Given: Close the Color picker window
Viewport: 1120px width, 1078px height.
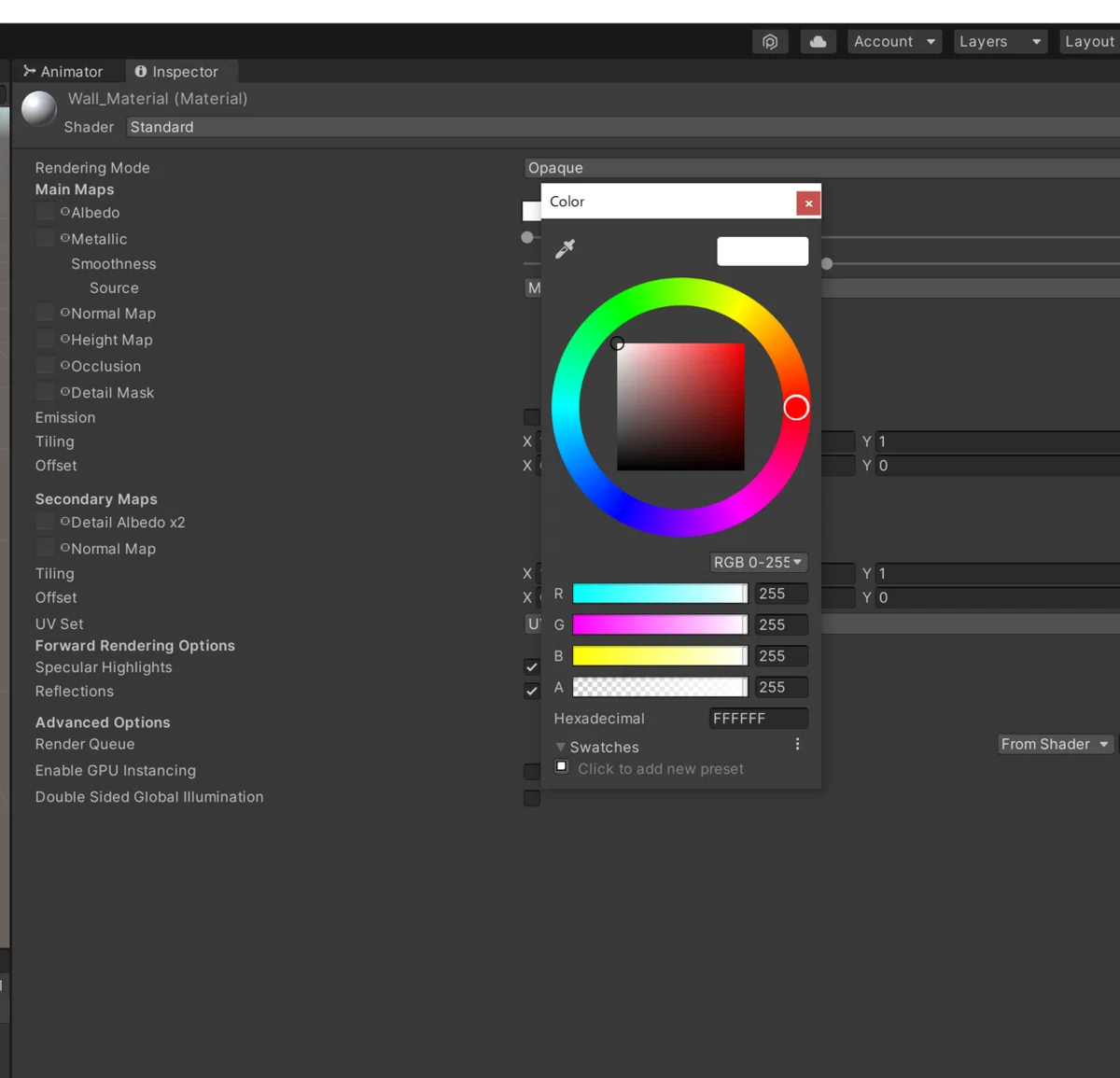Looking at the screenshot, I should tap(808, 203).
